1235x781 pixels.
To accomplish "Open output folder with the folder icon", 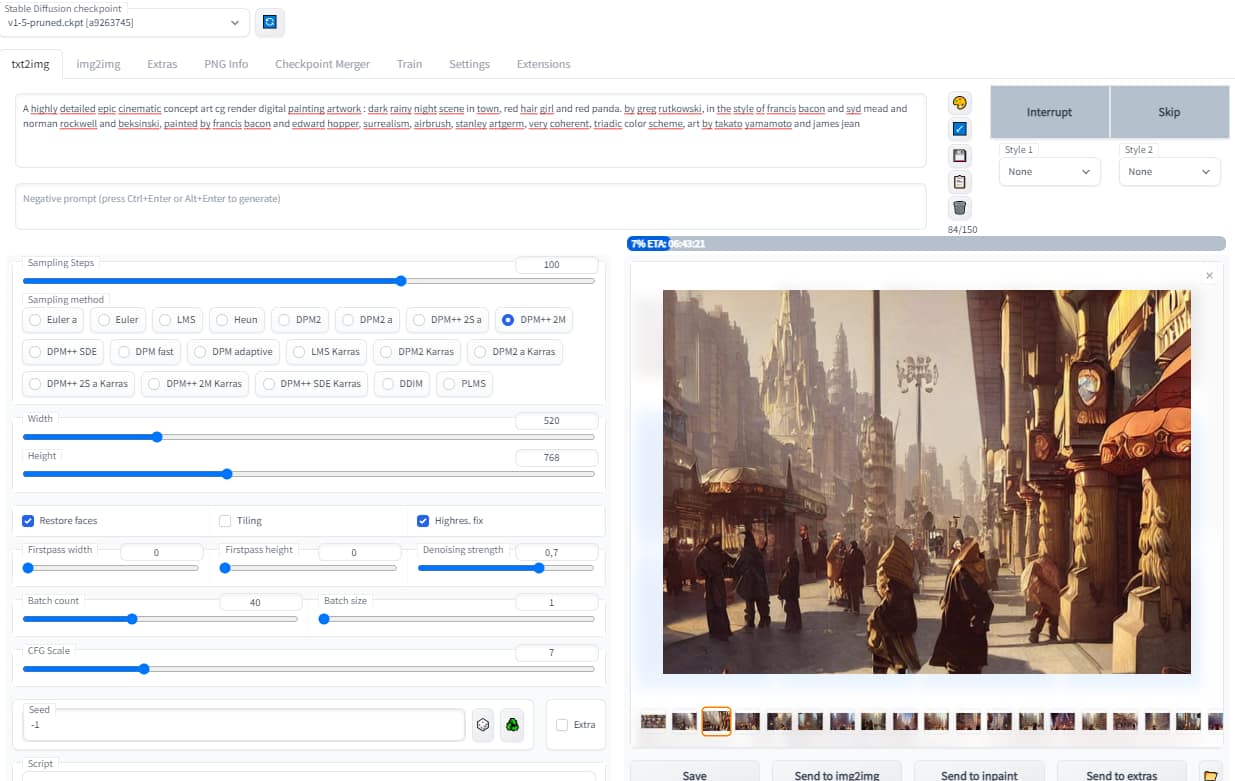I will (1210, 775).
